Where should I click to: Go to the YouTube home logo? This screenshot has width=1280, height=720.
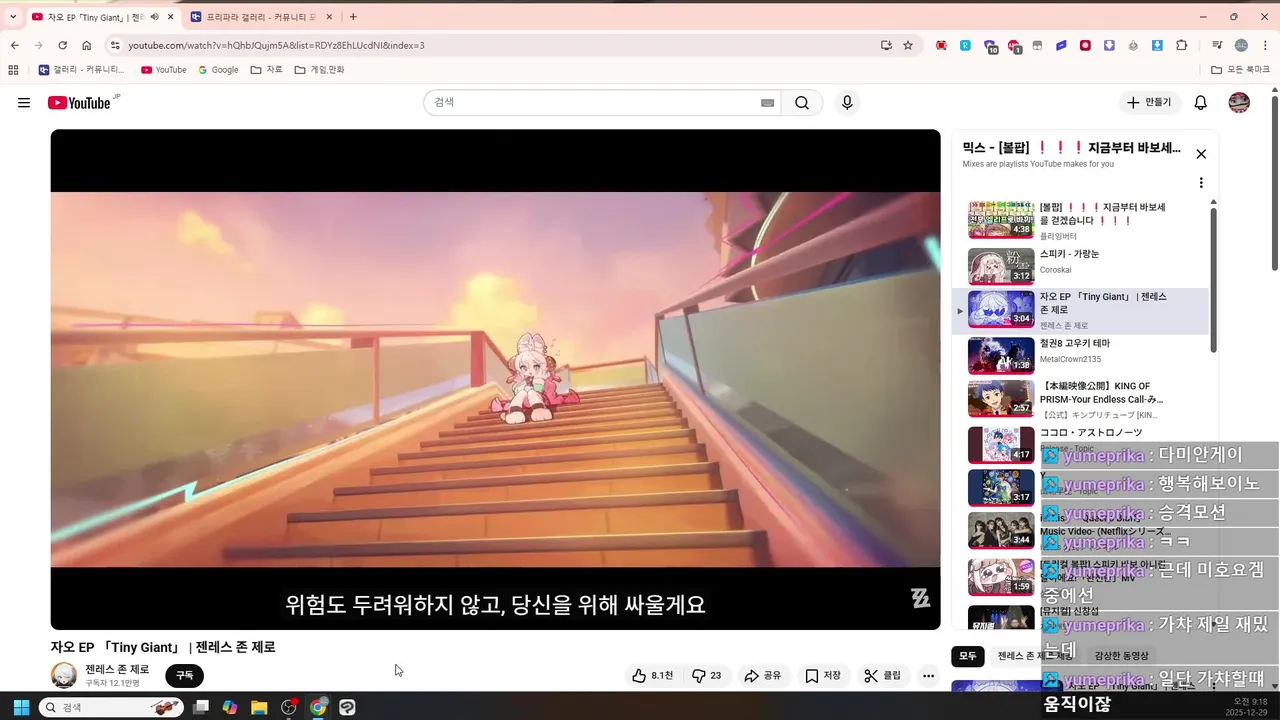point(79,103)
